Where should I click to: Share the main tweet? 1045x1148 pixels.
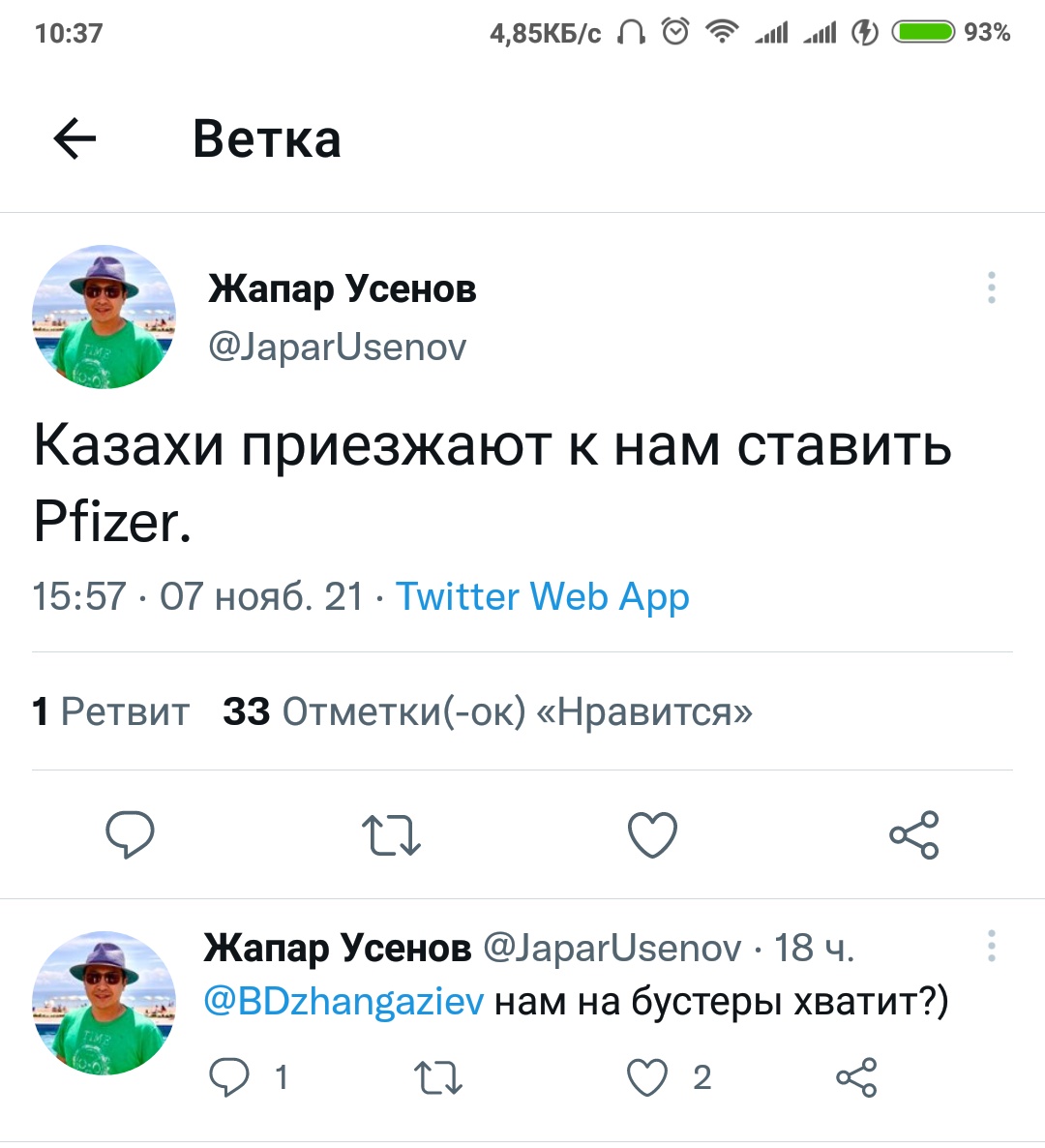[x=913, y=835]
